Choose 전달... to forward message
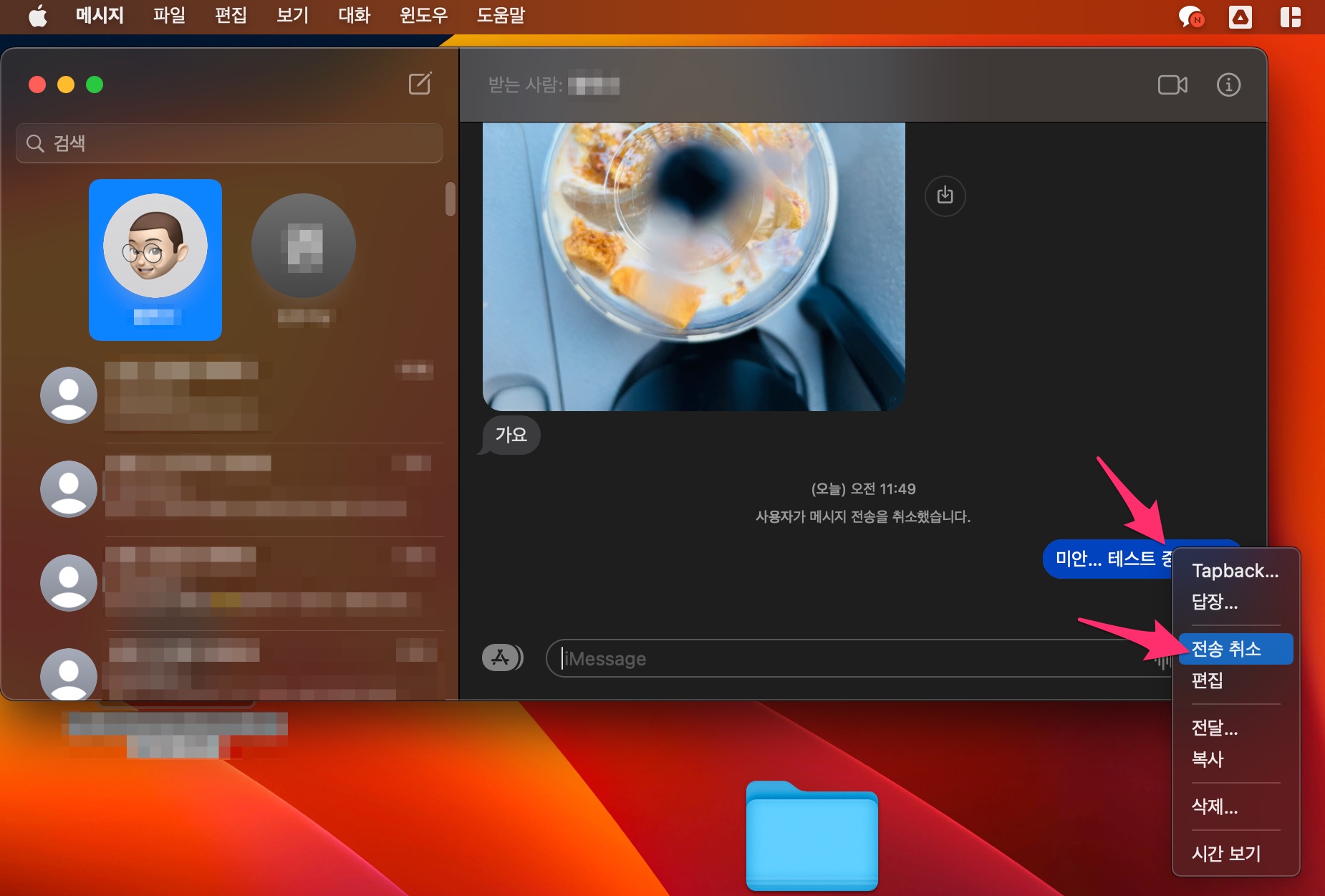Image resolution: width=1325 pixels, height=896 pixels. [1235, 728]
